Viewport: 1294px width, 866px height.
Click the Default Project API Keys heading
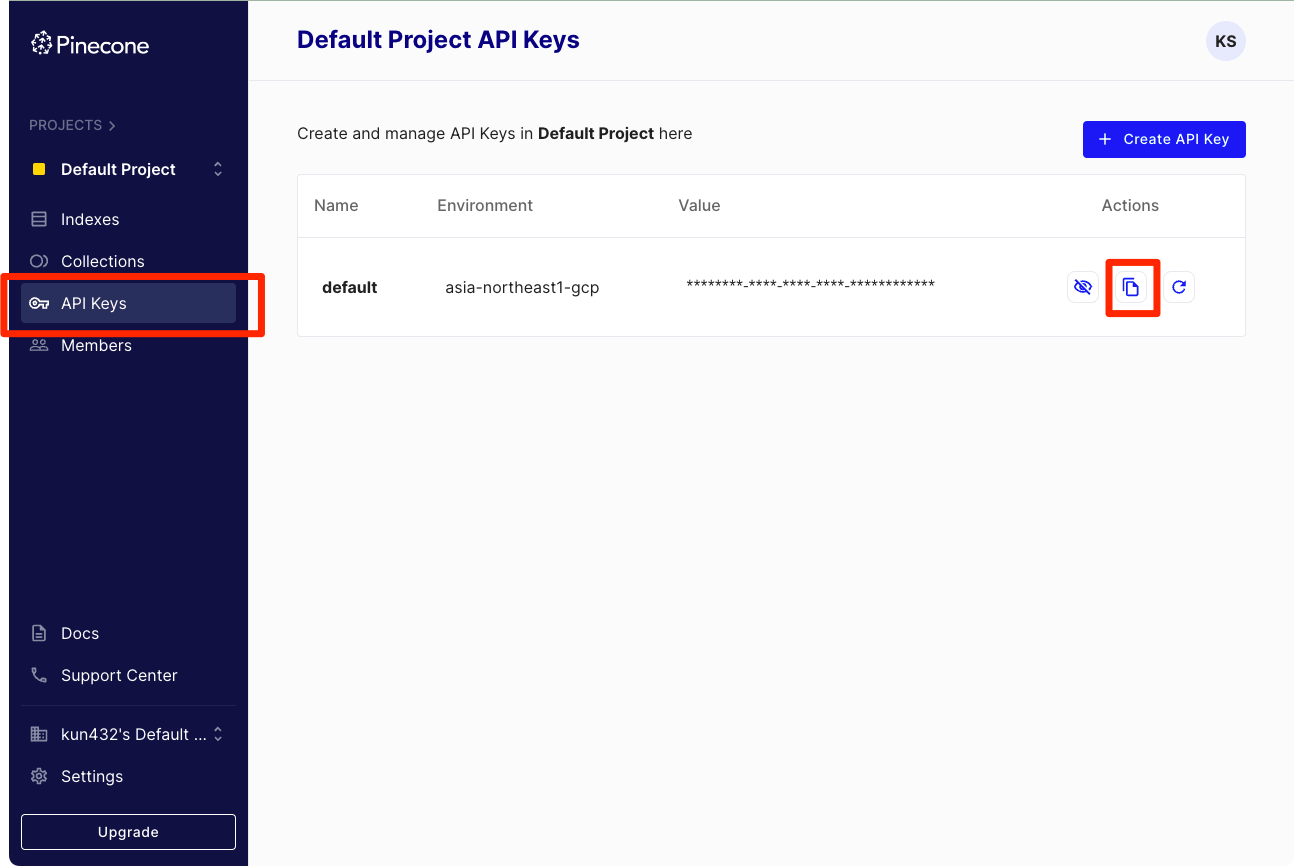(438, 40)
